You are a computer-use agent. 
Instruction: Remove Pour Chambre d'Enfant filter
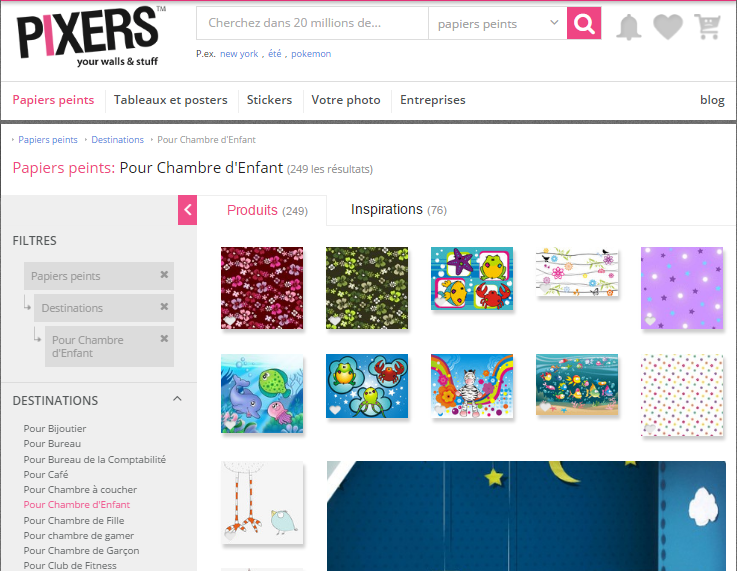(164, 338)
